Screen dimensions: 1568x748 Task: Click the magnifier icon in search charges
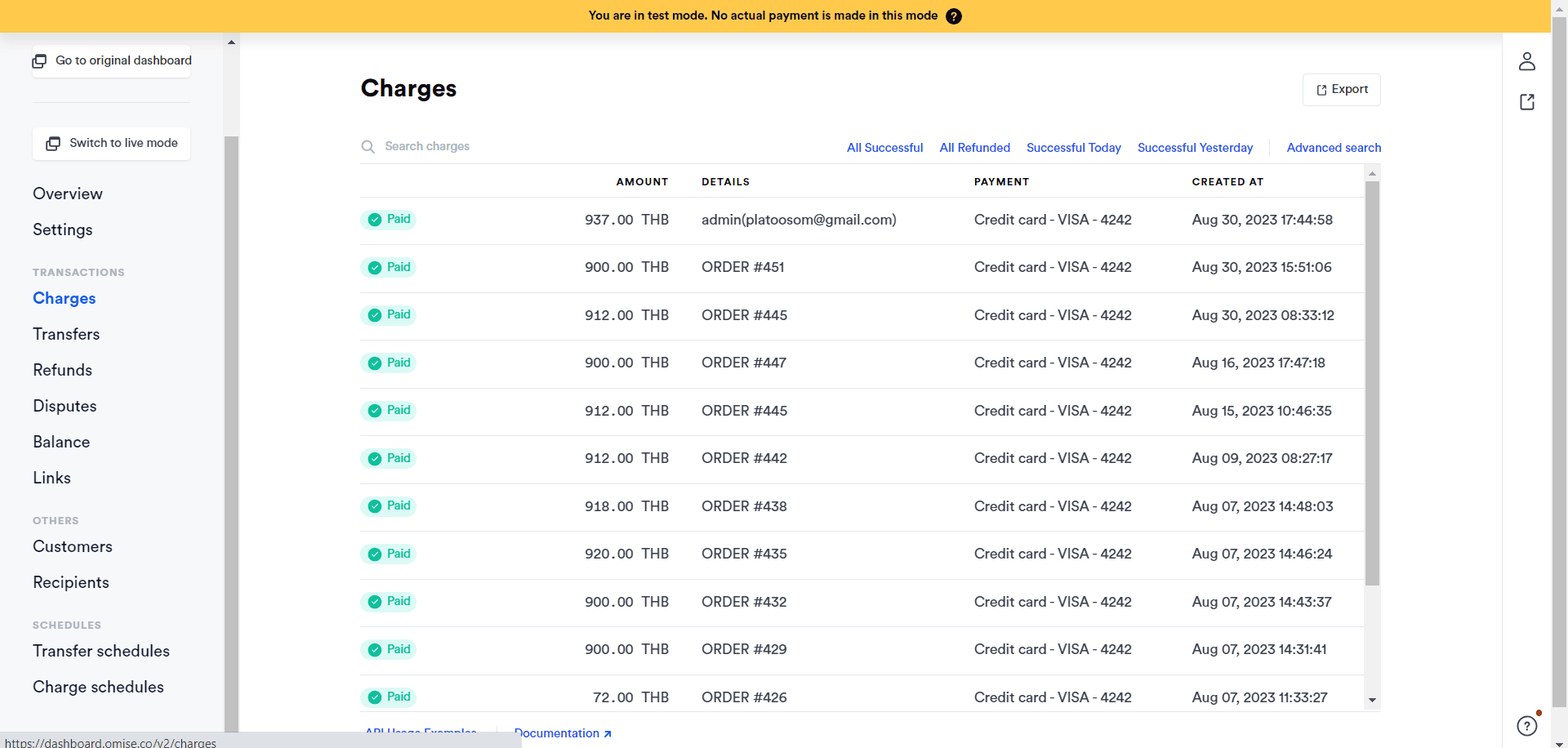[368, 147]
